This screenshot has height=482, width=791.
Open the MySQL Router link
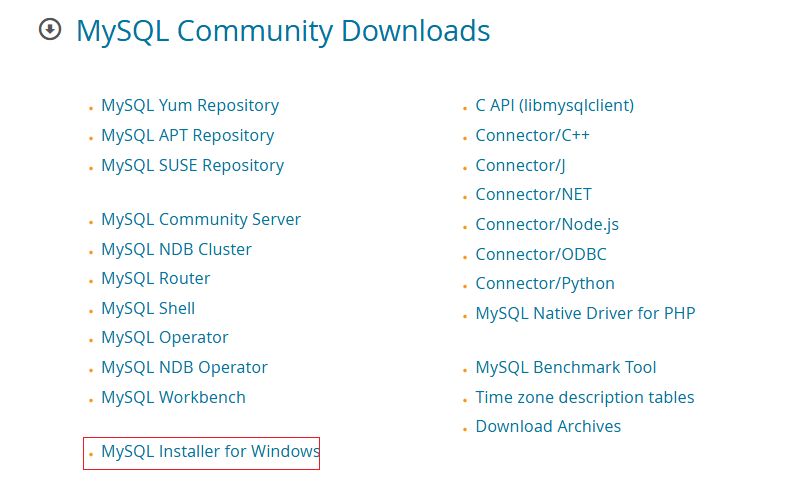coord(155,279)
